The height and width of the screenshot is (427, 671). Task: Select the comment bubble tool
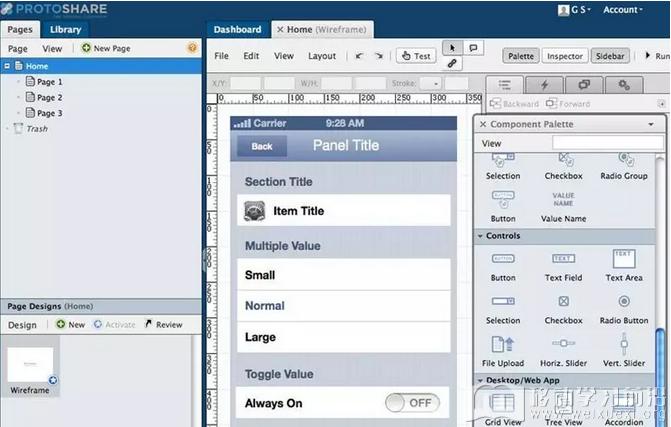[x=473, y=48]
